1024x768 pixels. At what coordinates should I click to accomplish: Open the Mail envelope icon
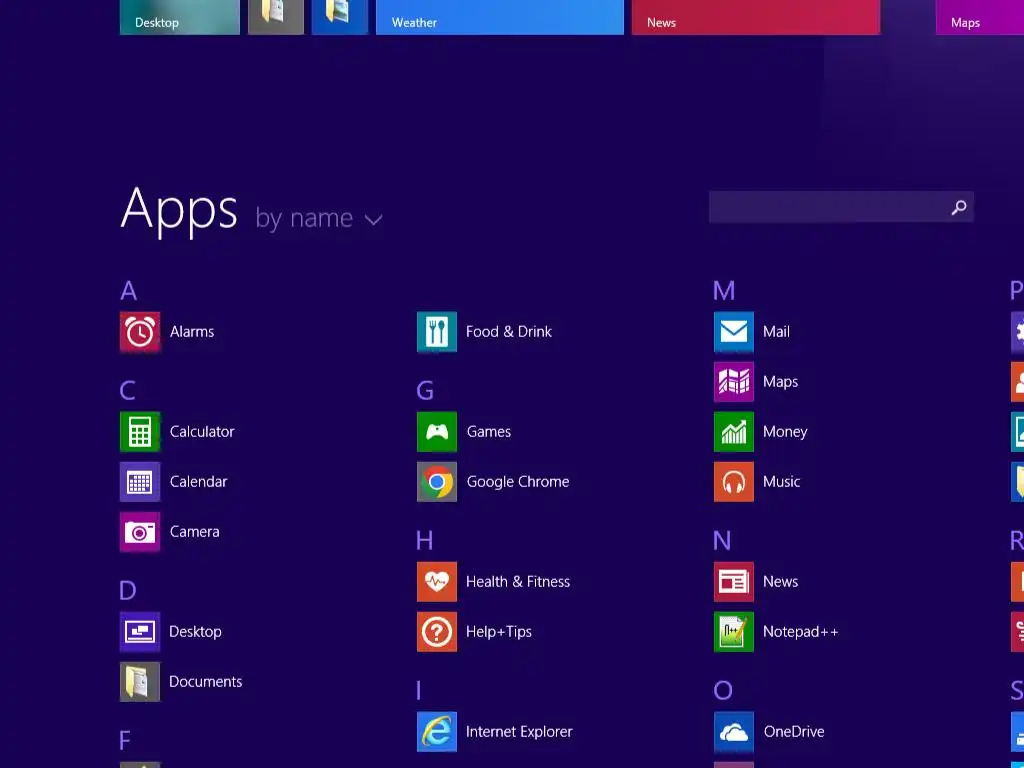click(x=734, y=332)
